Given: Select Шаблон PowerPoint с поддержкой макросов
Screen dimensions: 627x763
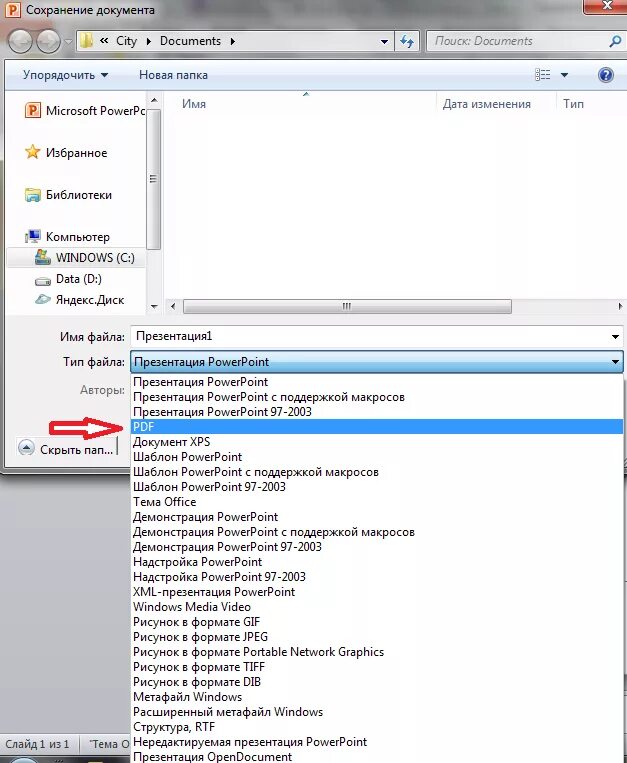Looking at the screenshot, I should (377, 472).
